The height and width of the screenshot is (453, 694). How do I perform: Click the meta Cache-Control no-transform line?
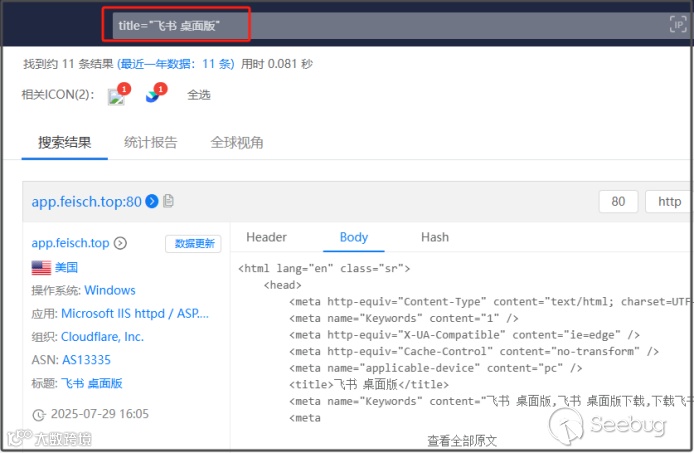pos(474,352)
